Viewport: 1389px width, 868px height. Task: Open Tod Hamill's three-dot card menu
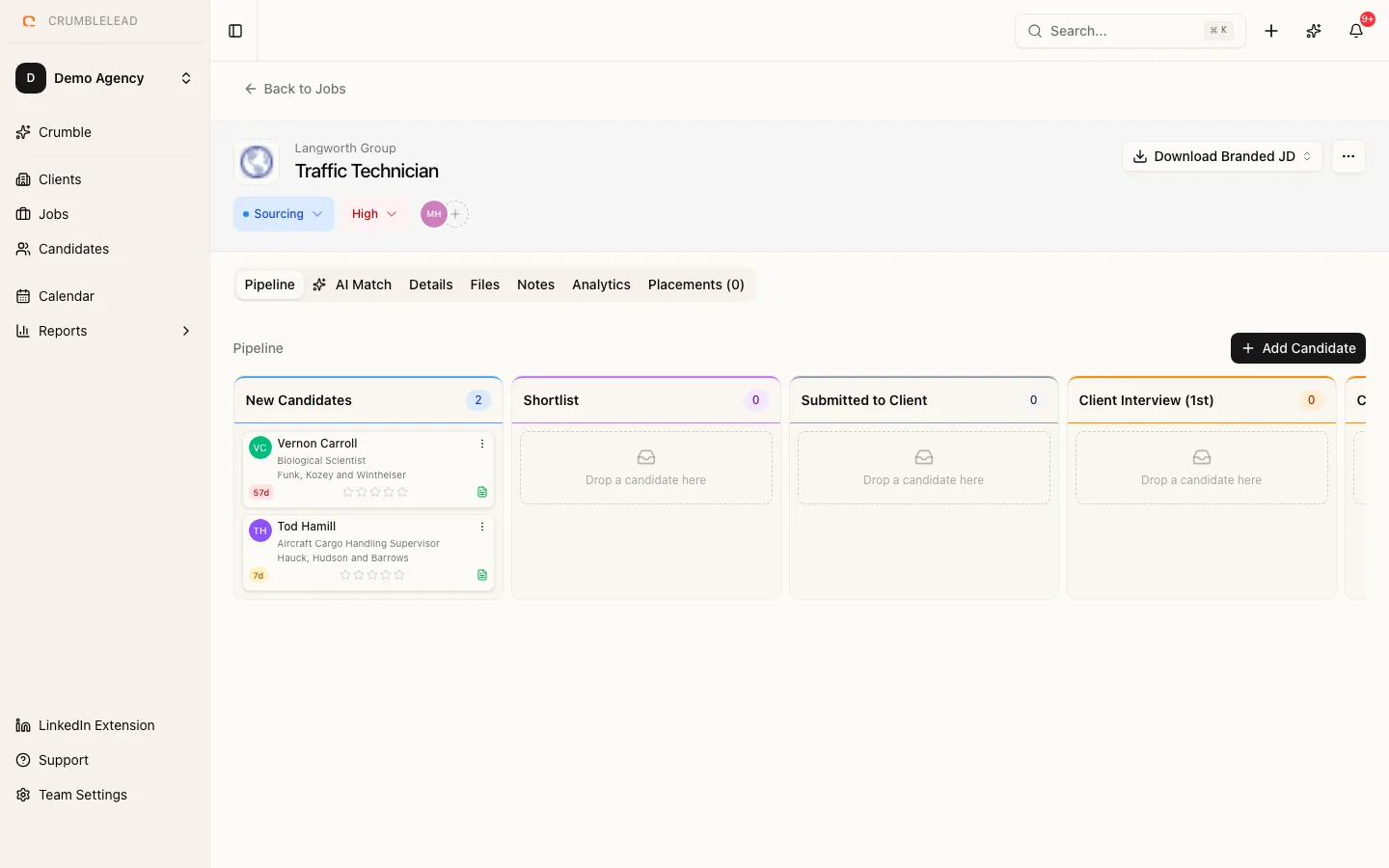pyautogui.click(x=482, y=527)
